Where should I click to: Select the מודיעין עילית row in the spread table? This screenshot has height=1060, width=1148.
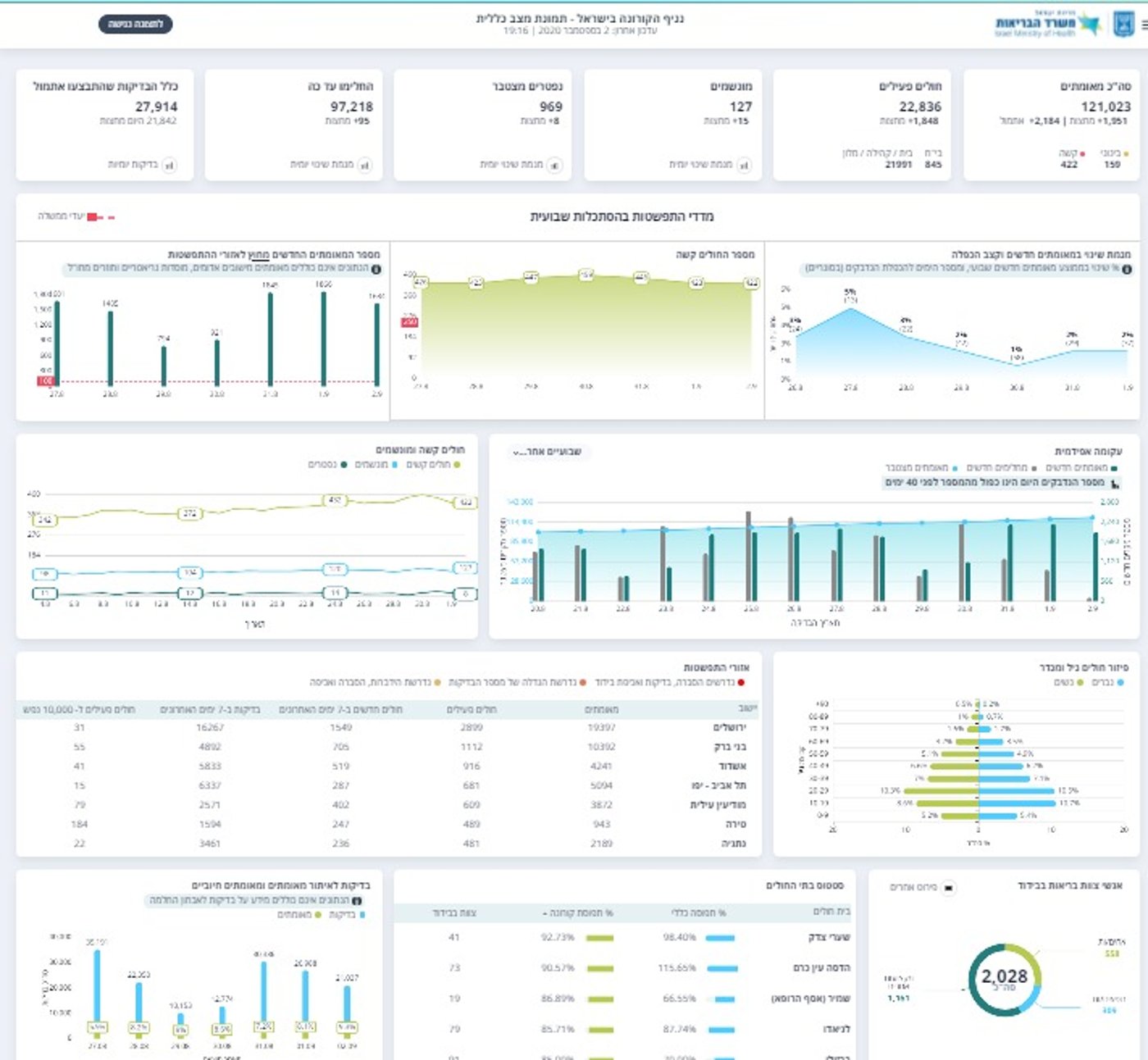coord(389,805)
